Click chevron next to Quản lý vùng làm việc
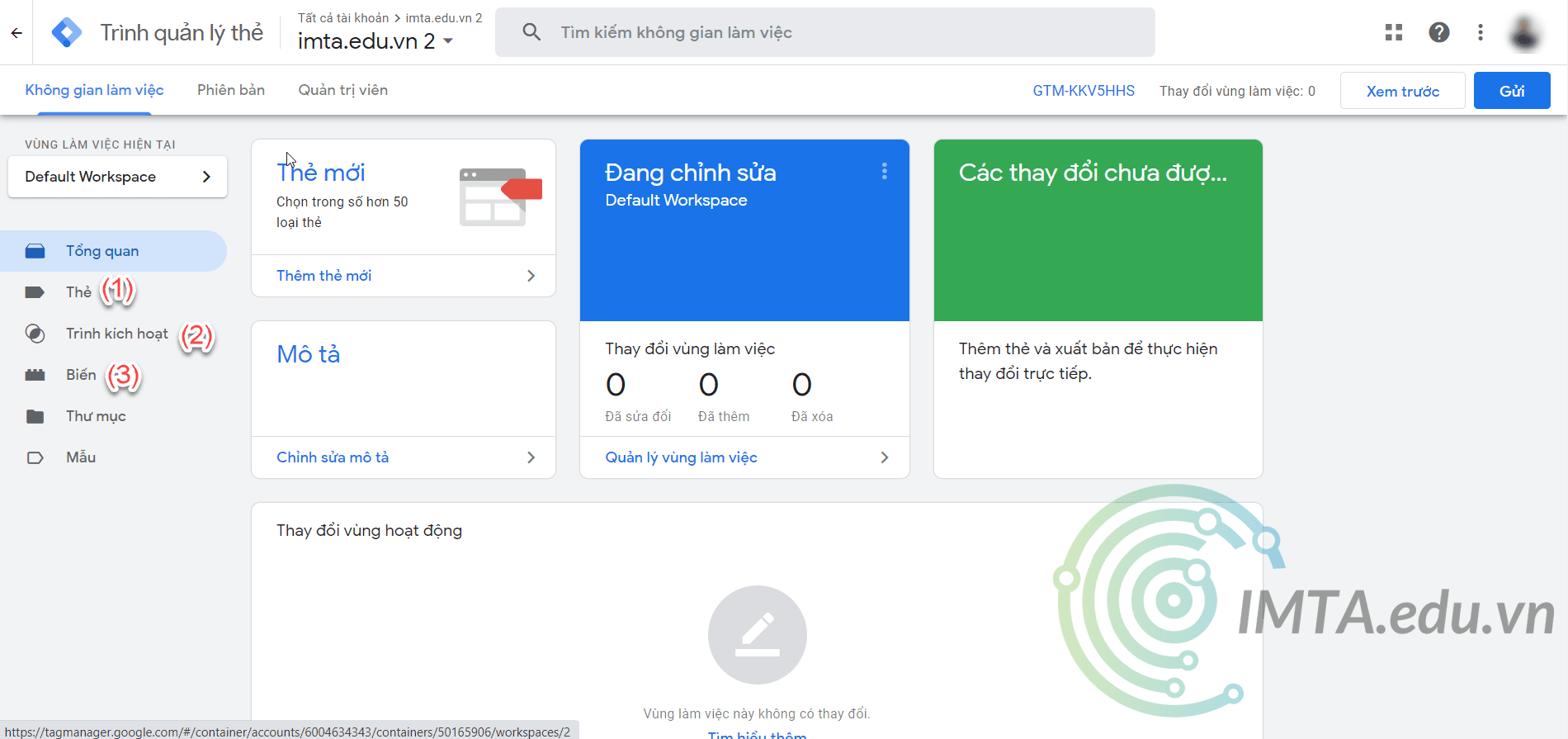Image resolution: width=1568 pixels, height=739 pixels. pyautogui.click(x=884, y=457)
